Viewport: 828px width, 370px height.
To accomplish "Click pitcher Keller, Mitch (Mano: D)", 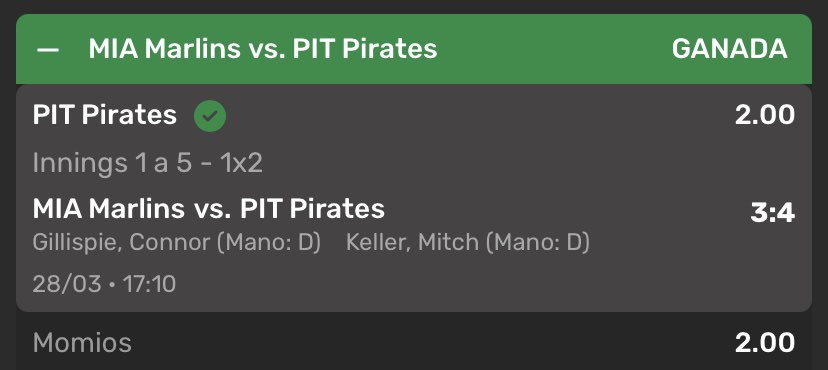I will pos(468,243).
